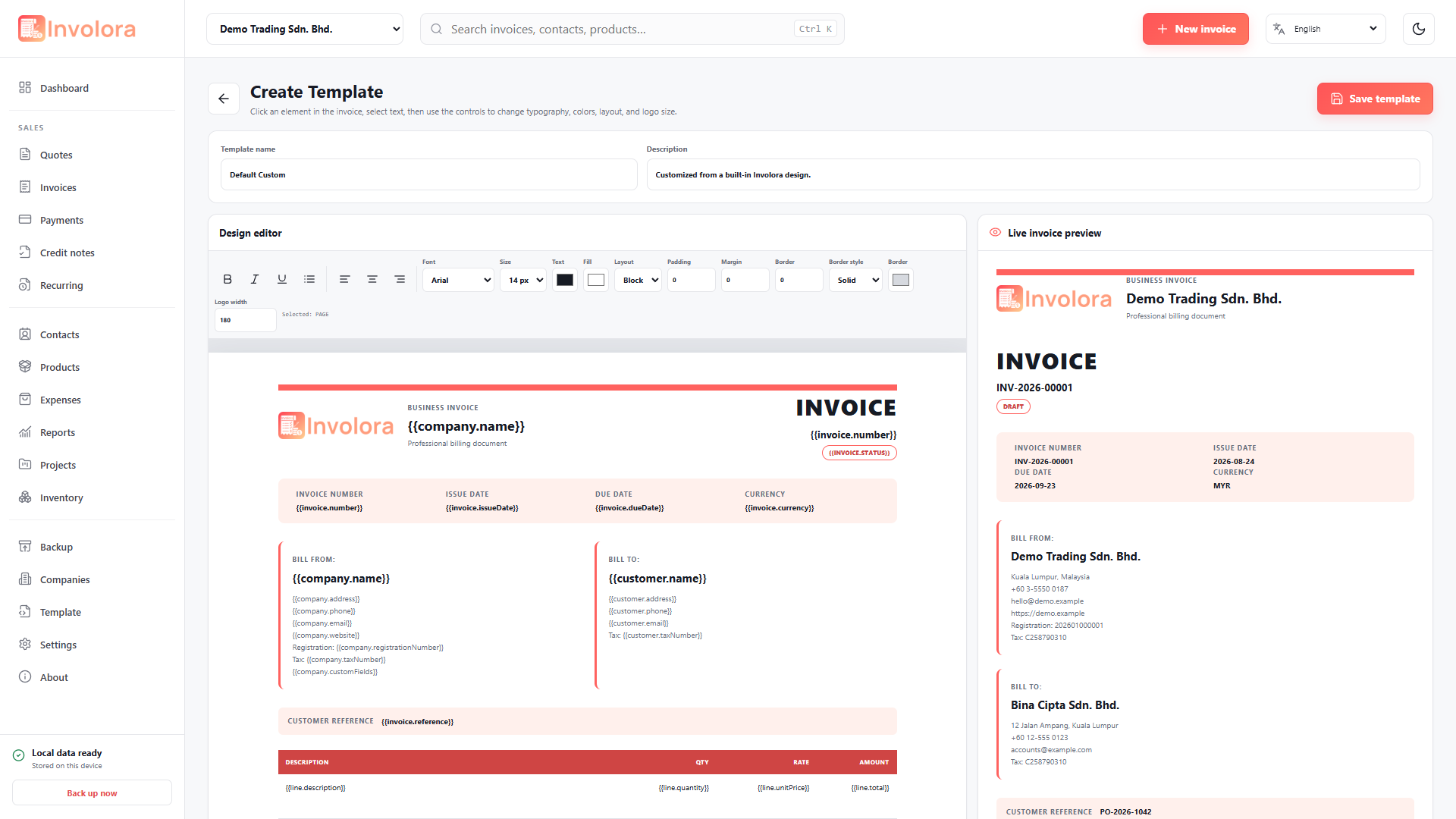1456x819 pixels.
Task: Open the Invoices section icon
Action: (25, 187)
